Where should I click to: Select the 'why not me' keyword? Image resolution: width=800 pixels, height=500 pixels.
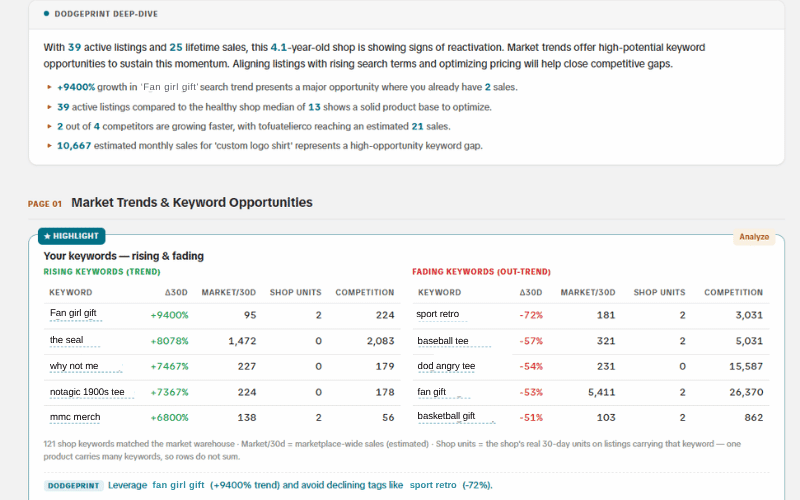tap(74, 366)
